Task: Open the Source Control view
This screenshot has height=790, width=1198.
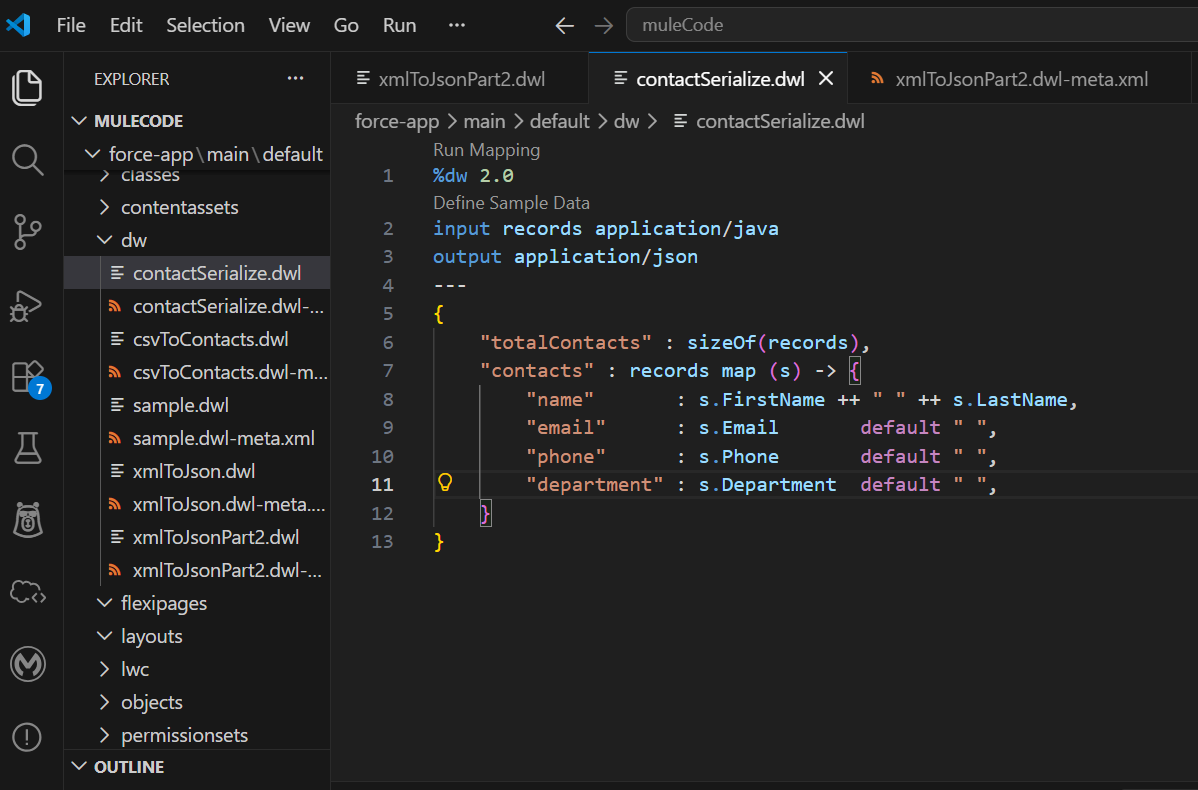Action: 27,232
